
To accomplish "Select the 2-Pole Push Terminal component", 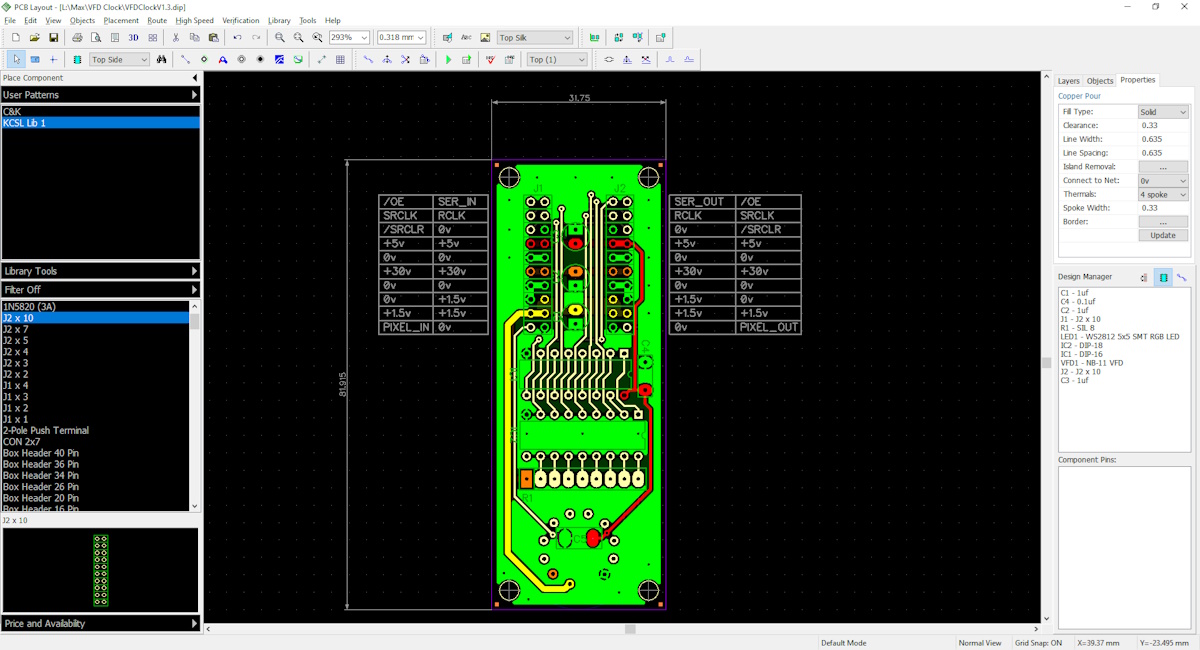I will click(46, 431).
